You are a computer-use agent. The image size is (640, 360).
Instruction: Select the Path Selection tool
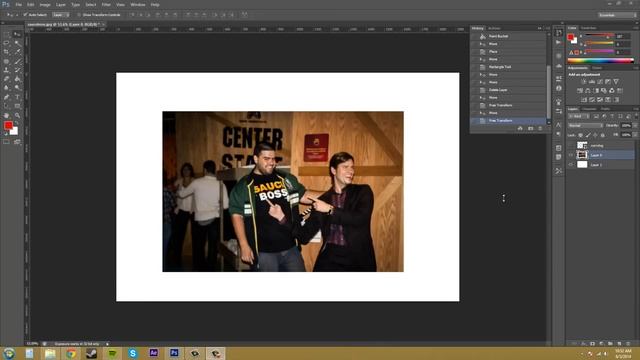[x=7, y=106]
